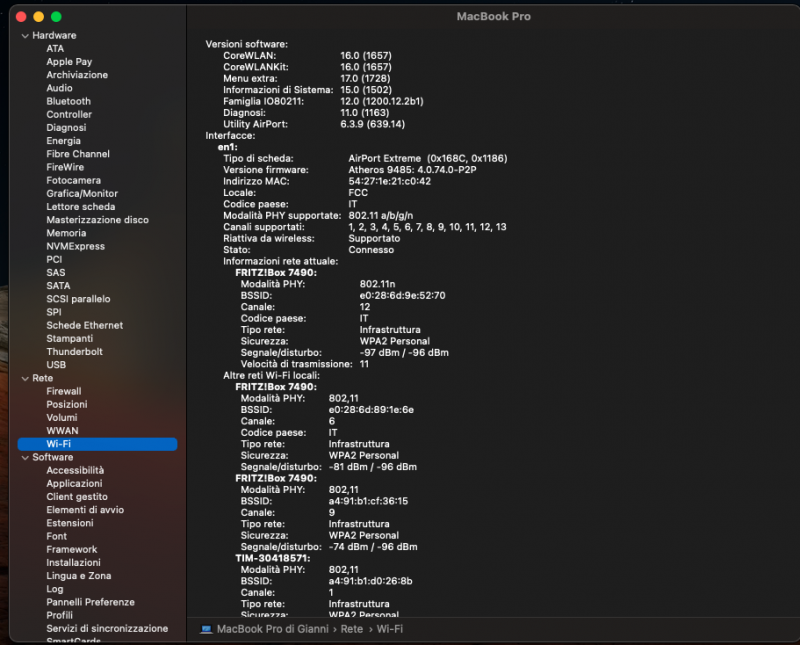Open SCSI parallelo entry
The image size is (800, 645).
[x=78, y=299]
